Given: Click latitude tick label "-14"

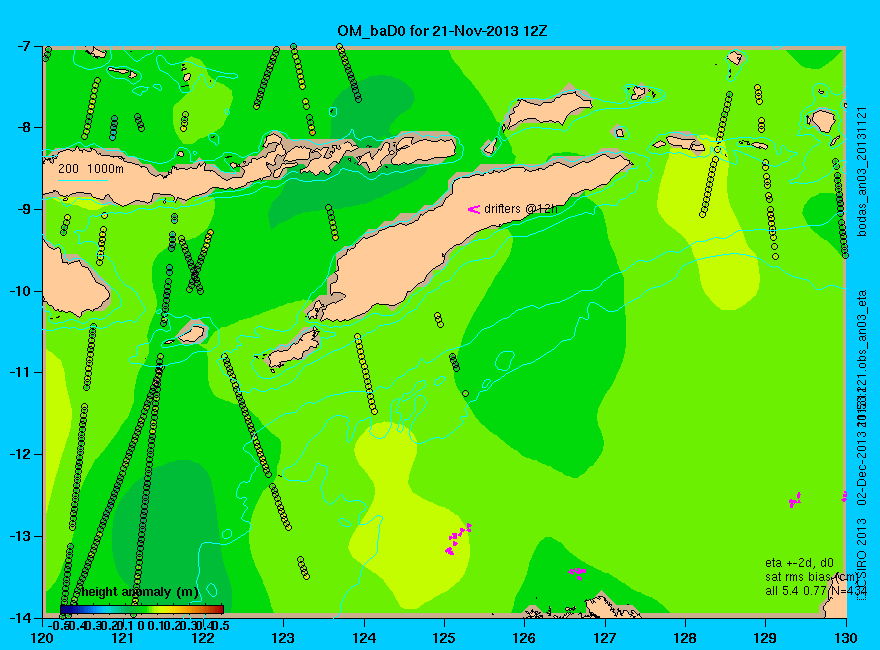Looking at the screenshot, I should [20, 618].
